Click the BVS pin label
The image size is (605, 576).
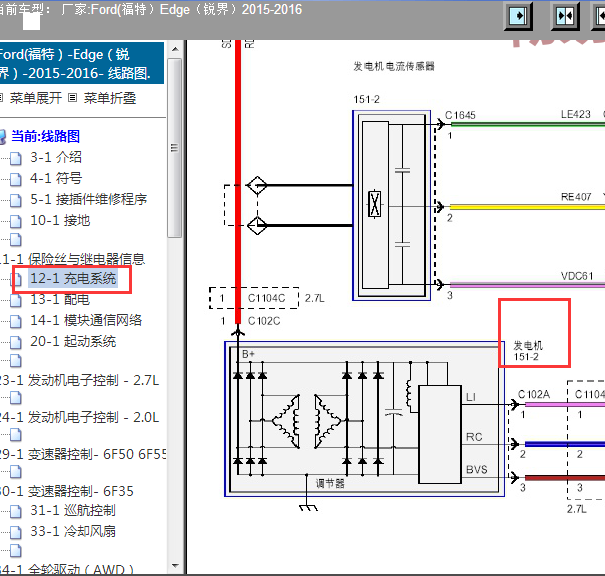click(x=477, y=470)
